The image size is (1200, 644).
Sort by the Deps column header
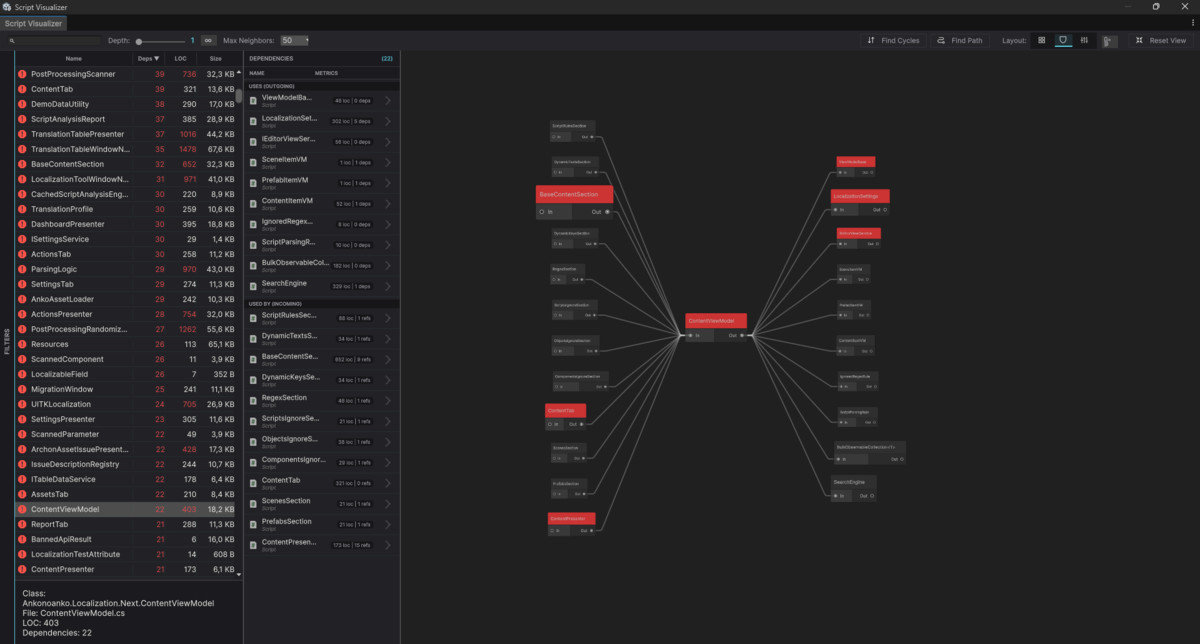[x=148, y=59]
